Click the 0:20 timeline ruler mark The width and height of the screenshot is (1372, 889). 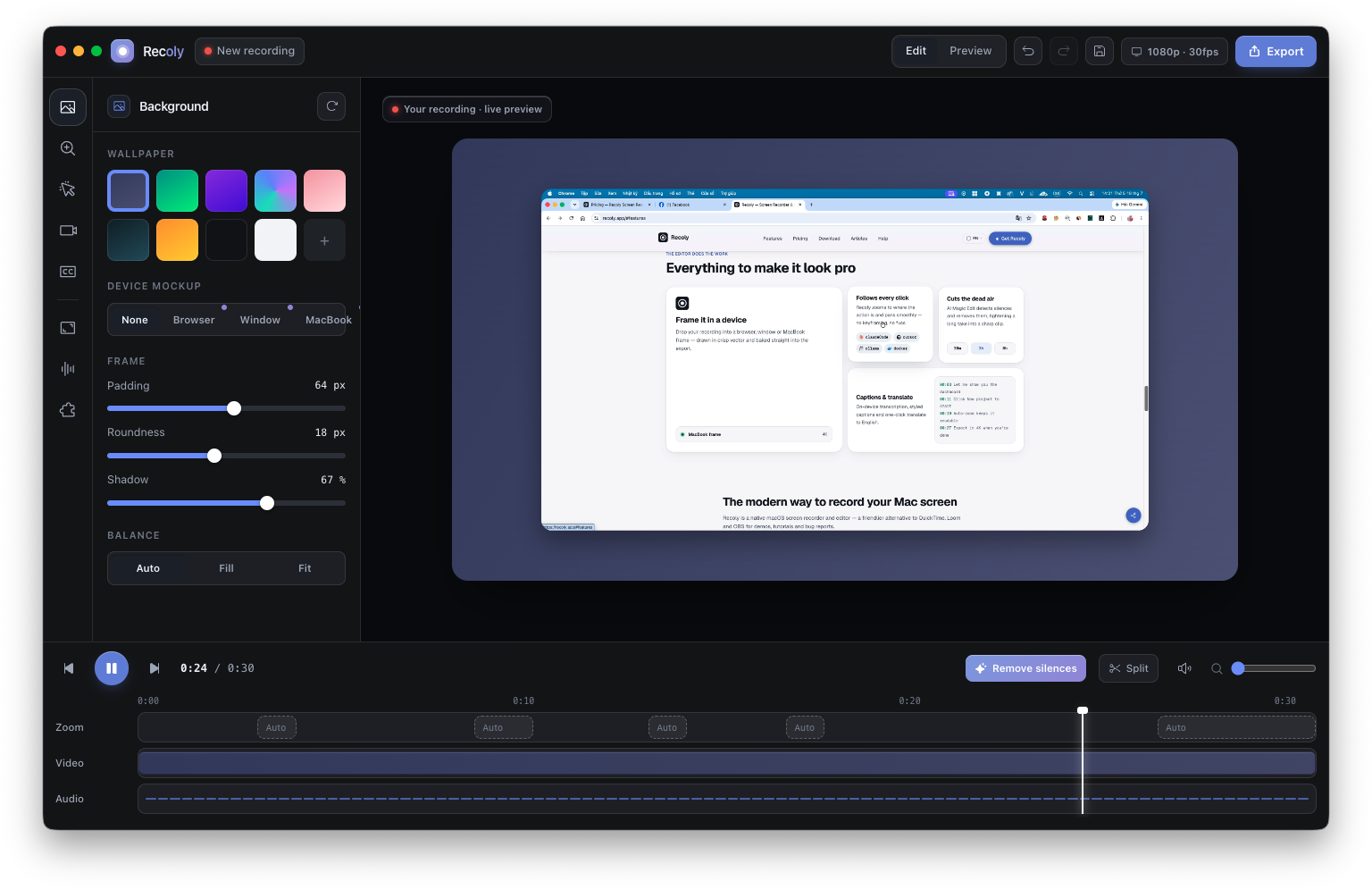click(x=909, y=701)
